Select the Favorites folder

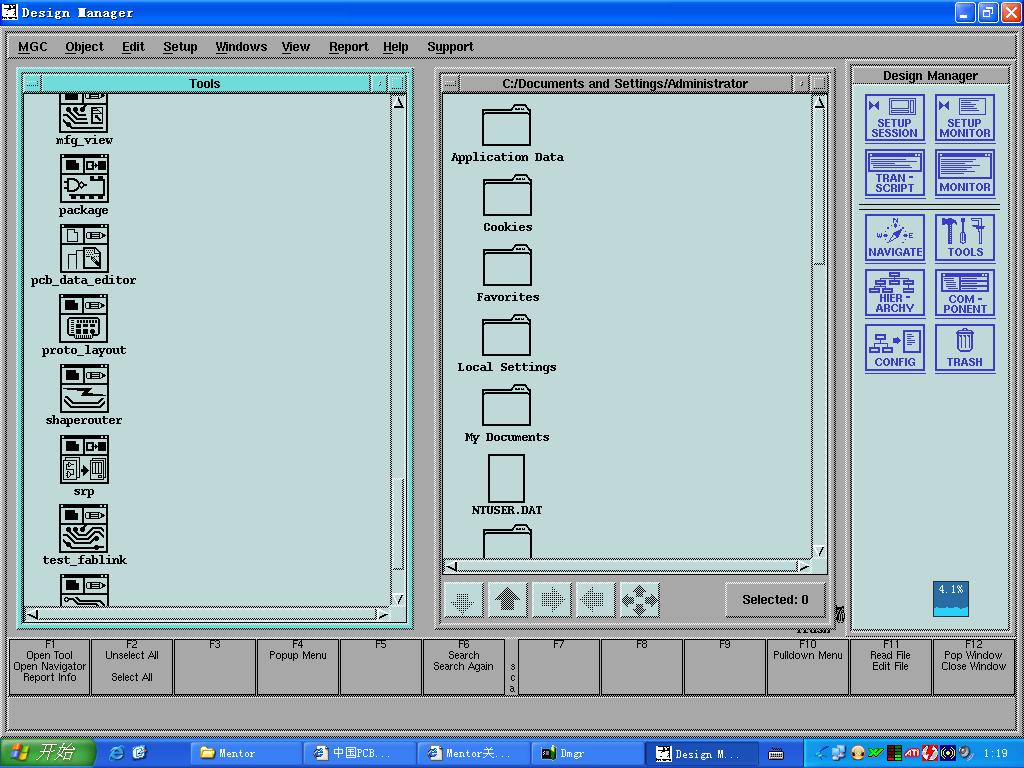pyautogui.click(x=507, y=265)
